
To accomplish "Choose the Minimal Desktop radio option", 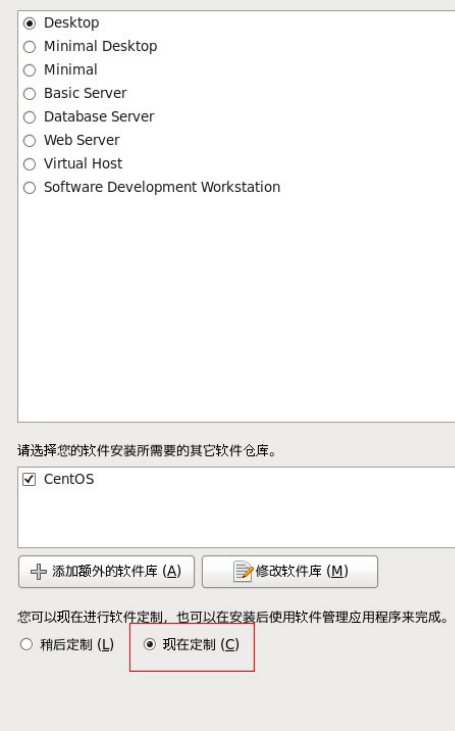I will 29,47.
